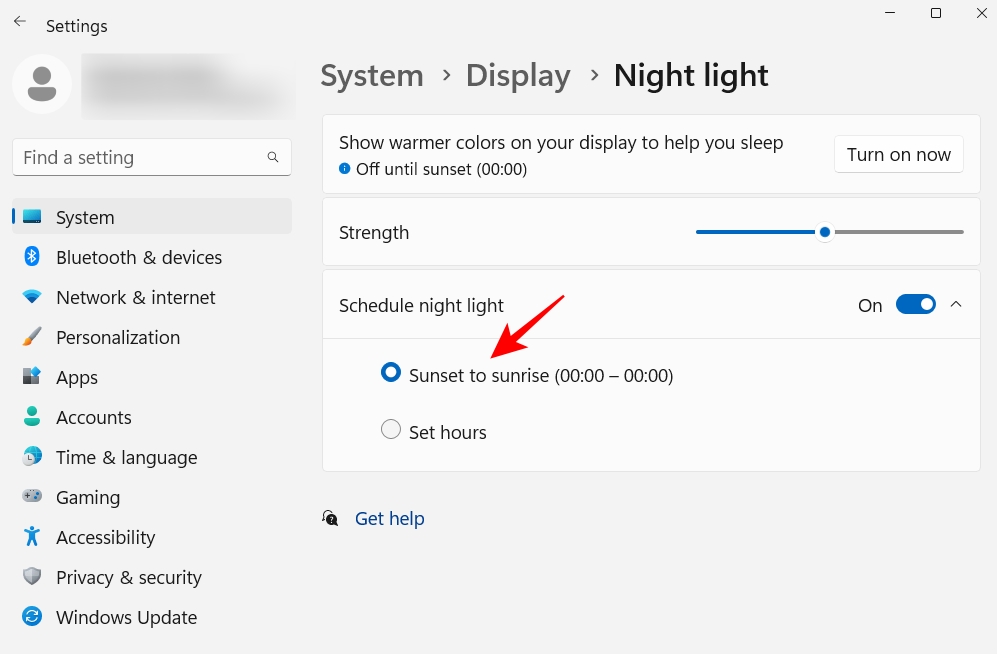Image resolution: width=997 pixels, height=654 pixels.
Task: Open Network & internet via its globe icon
Action: coord(31,297)
